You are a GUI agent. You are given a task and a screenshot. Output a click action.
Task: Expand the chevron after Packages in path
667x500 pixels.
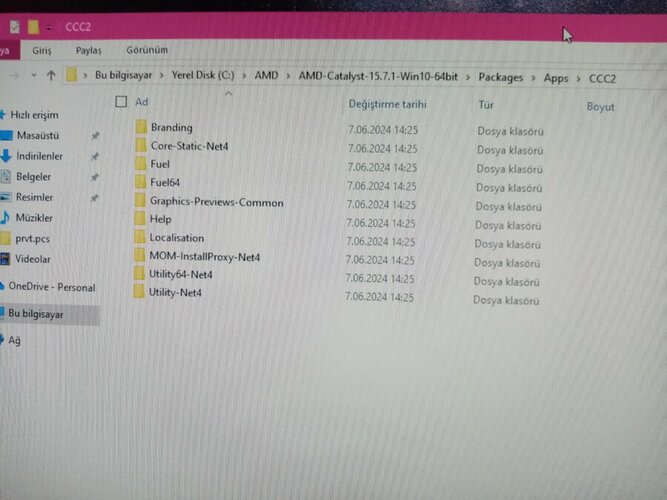(533, 78)
